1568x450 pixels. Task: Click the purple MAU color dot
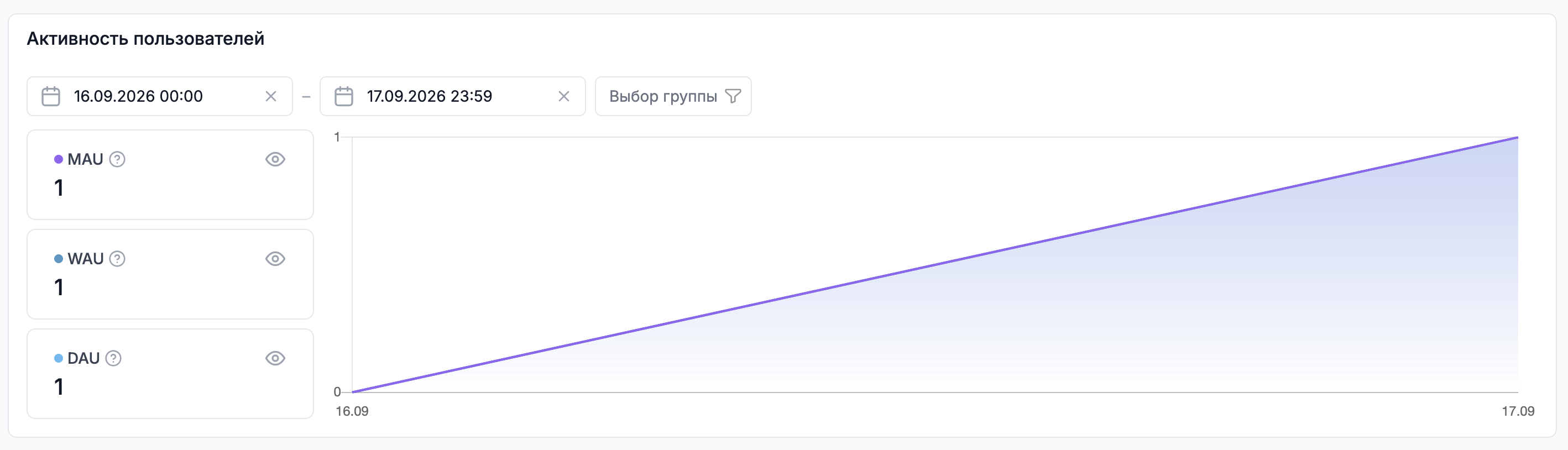coord(59,160)
